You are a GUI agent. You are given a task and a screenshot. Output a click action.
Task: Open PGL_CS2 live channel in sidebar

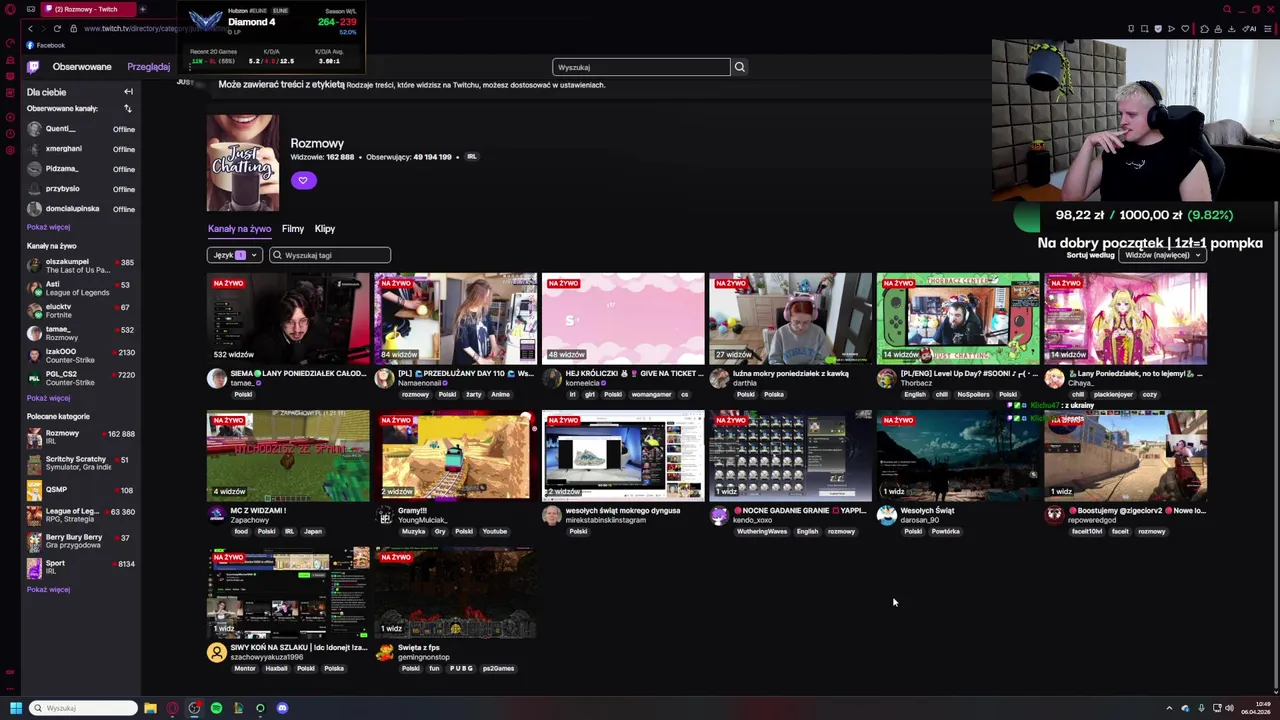pos(80,378)
